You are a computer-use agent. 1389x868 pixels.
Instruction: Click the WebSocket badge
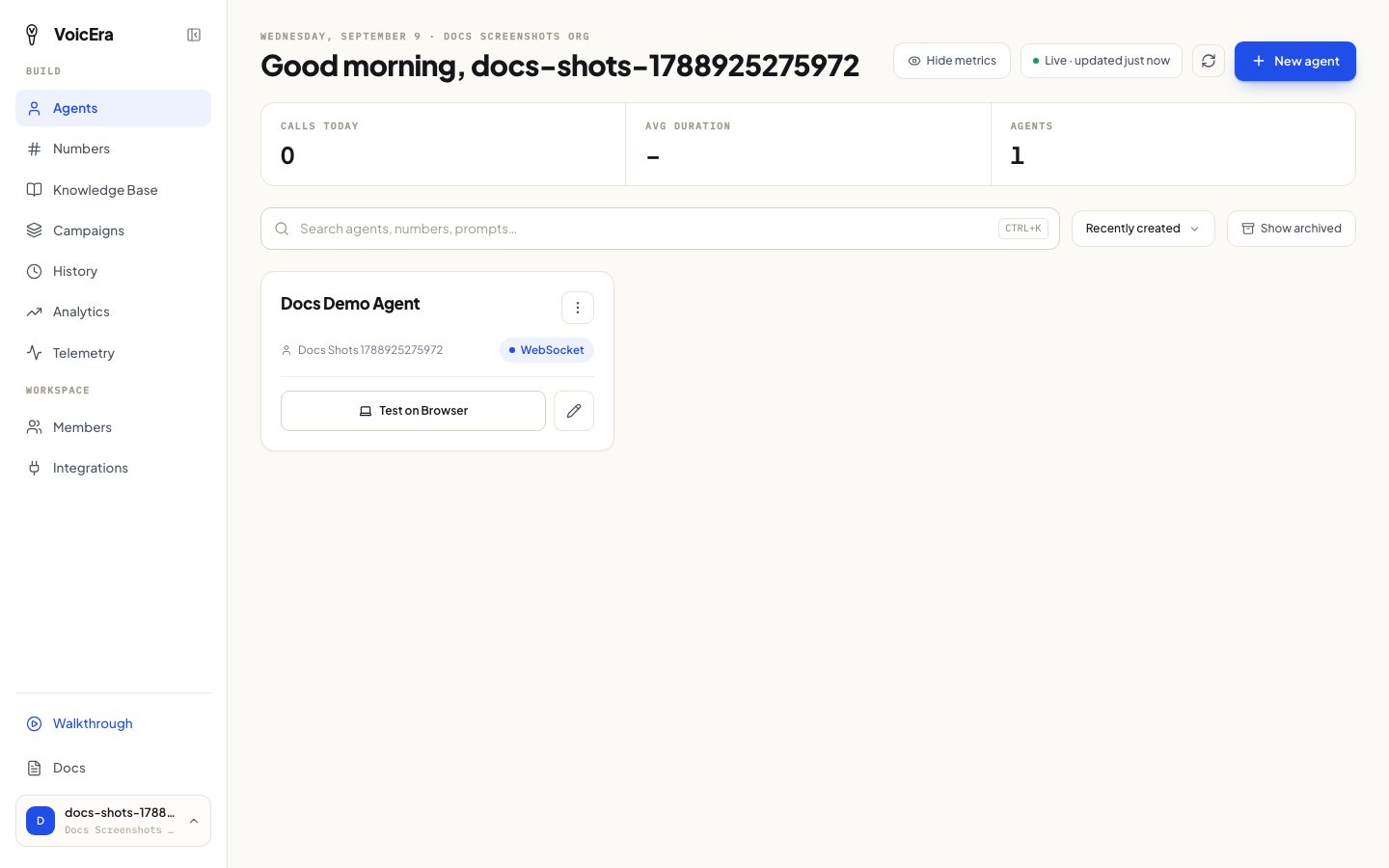point(547,350)
